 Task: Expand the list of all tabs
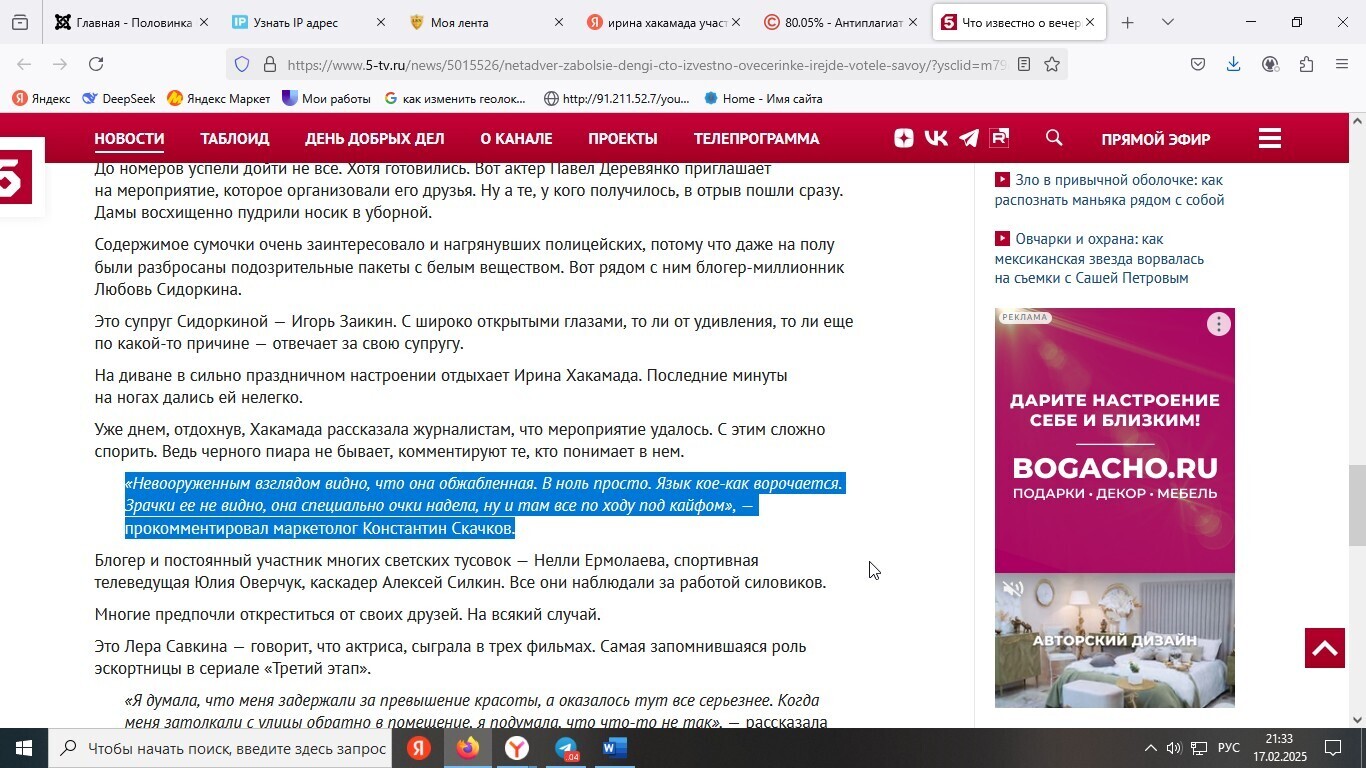pos(1167,22)
